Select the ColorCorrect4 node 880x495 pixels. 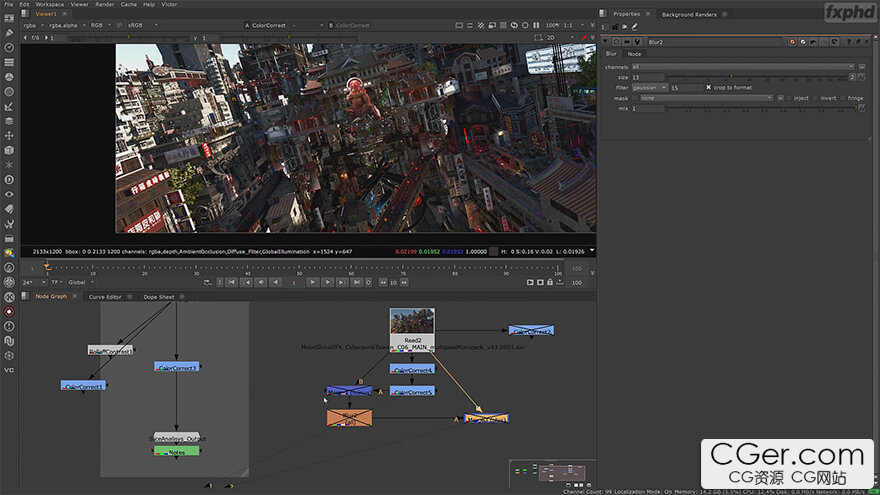pos(412,369)
